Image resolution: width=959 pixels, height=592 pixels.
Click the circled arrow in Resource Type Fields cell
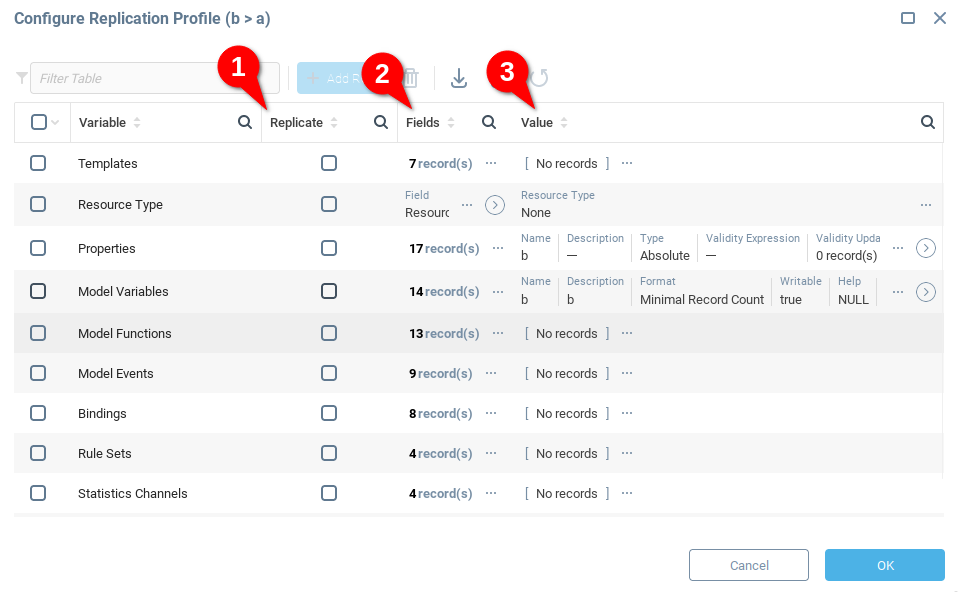[495, 205]
